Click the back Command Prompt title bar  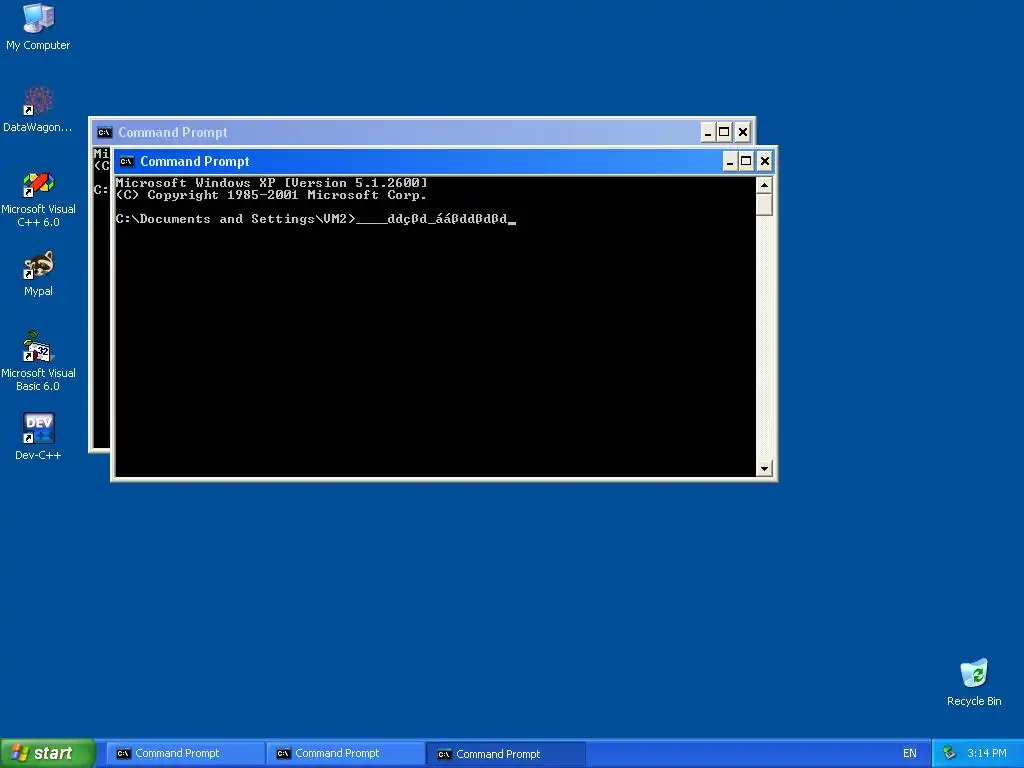[x=422, y=133]
